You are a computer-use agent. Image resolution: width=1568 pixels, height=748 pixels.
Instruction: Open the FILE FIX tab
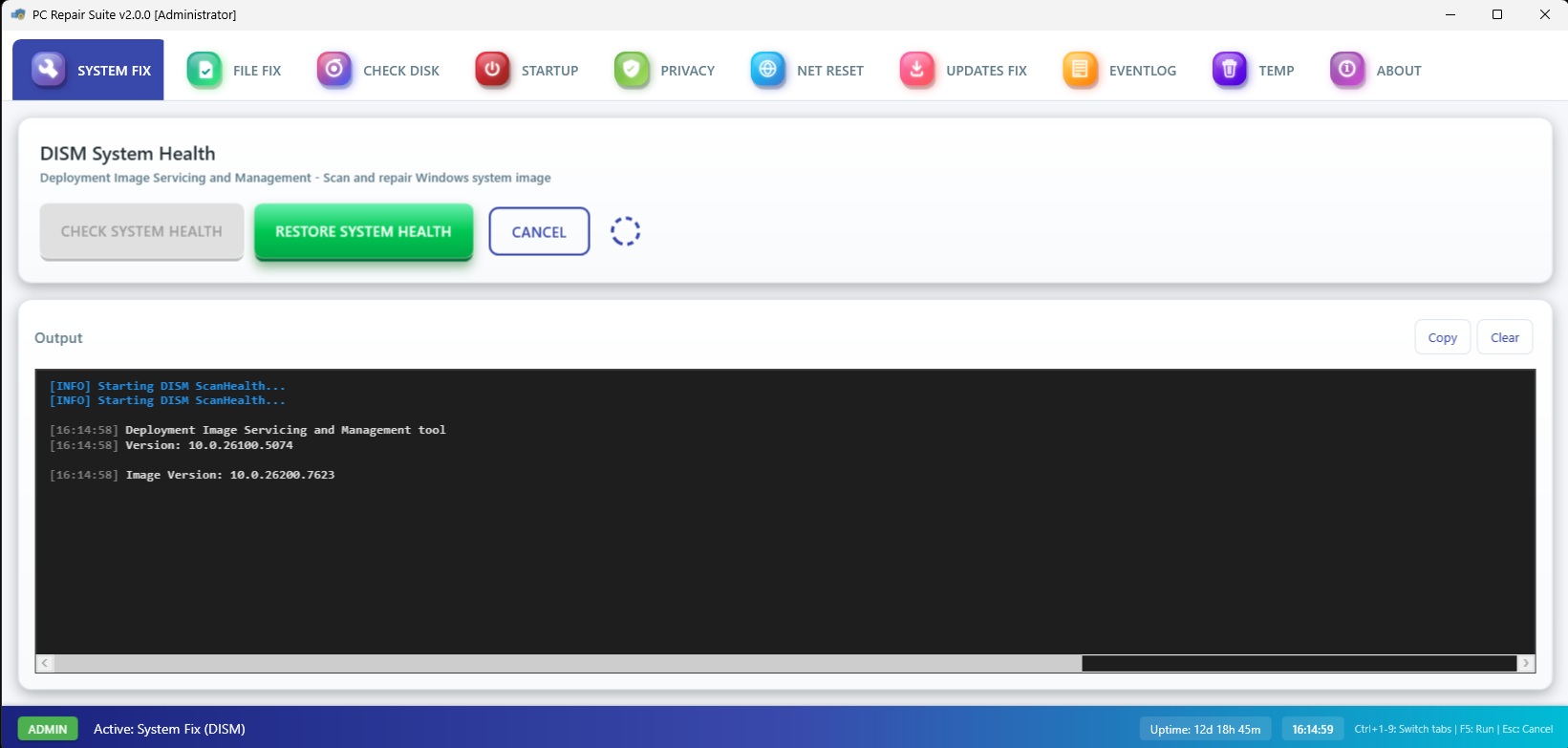click(x=257, y=71)
